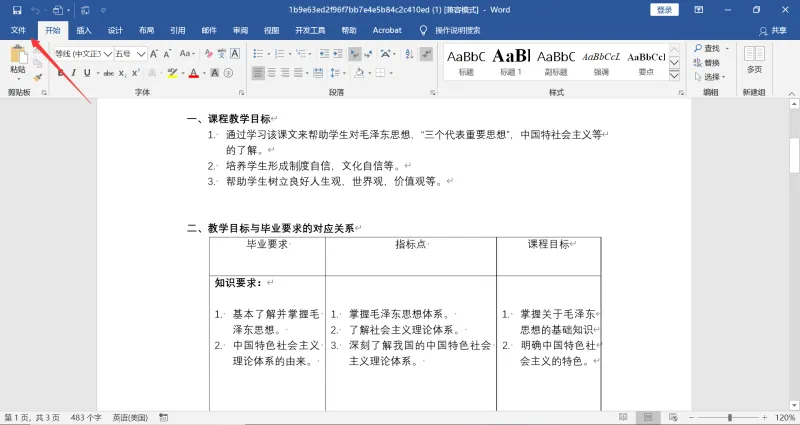Open the bullets list dropdown arrow
This screenshot has width=800, height=425.
(x=268, y=54)
